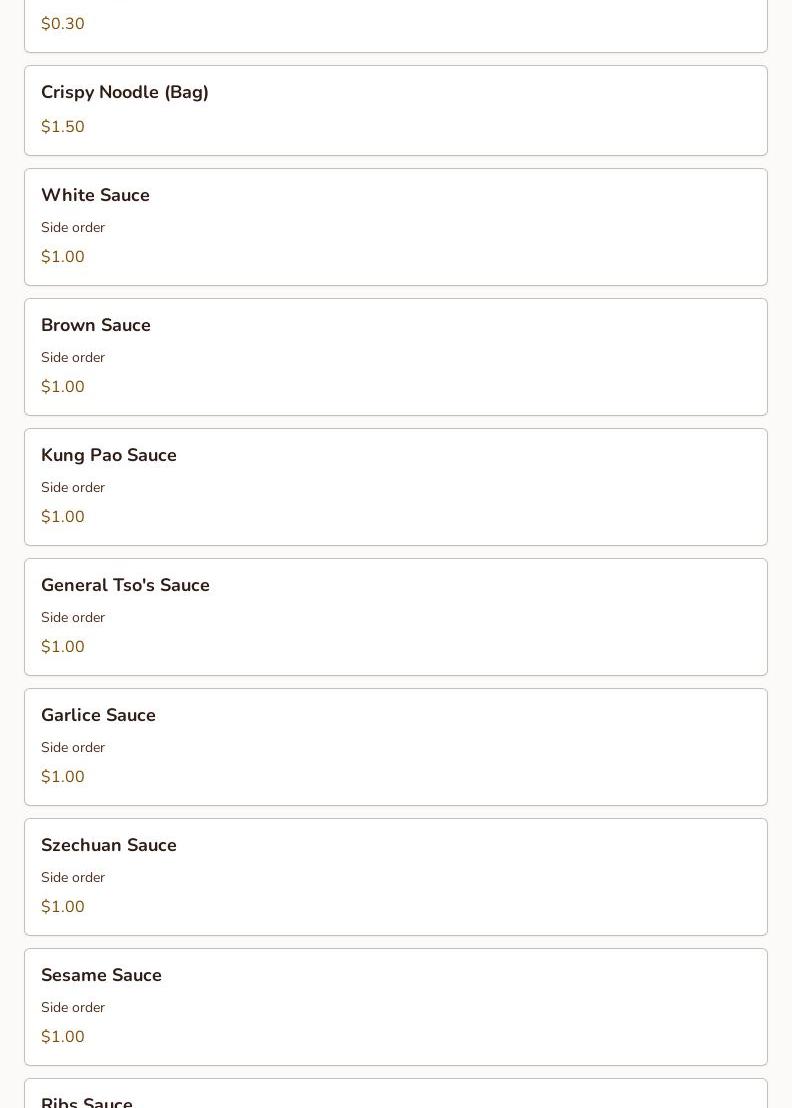The image size is (792, 1108).
Task: Click the price below Szechuan Sauce
Action: click(x=63, y=907)
